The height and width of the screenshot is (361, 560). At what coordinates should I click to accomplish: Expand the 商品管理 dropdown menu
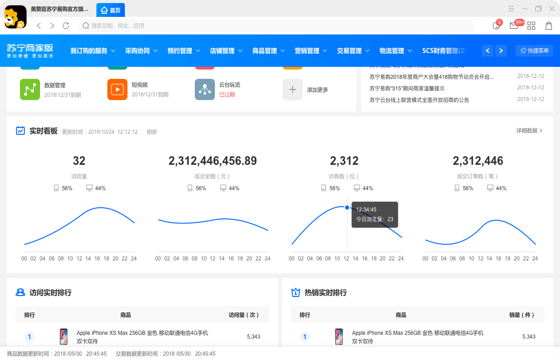(268, 51)
